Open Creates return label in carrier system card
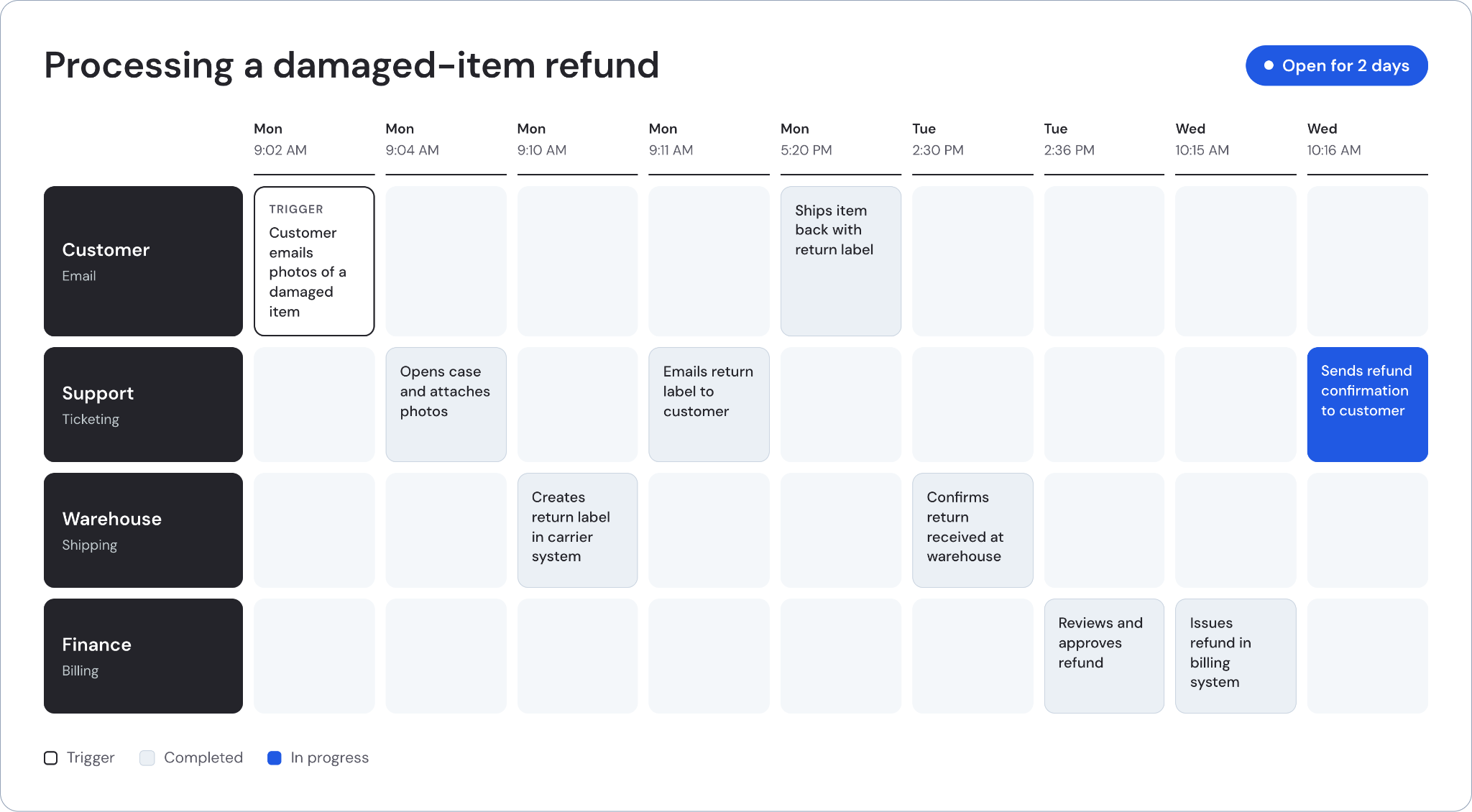The image size is (1472, 812). 577,530
